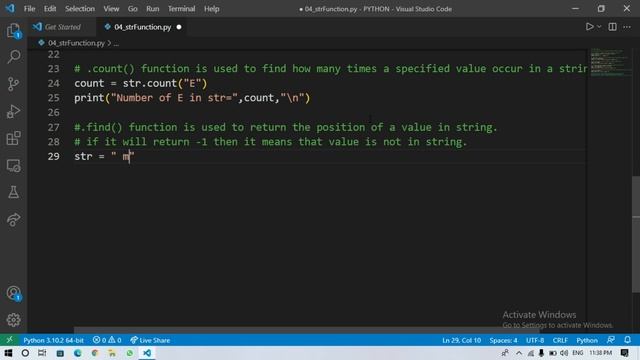Open the View menu

[111, 9]
